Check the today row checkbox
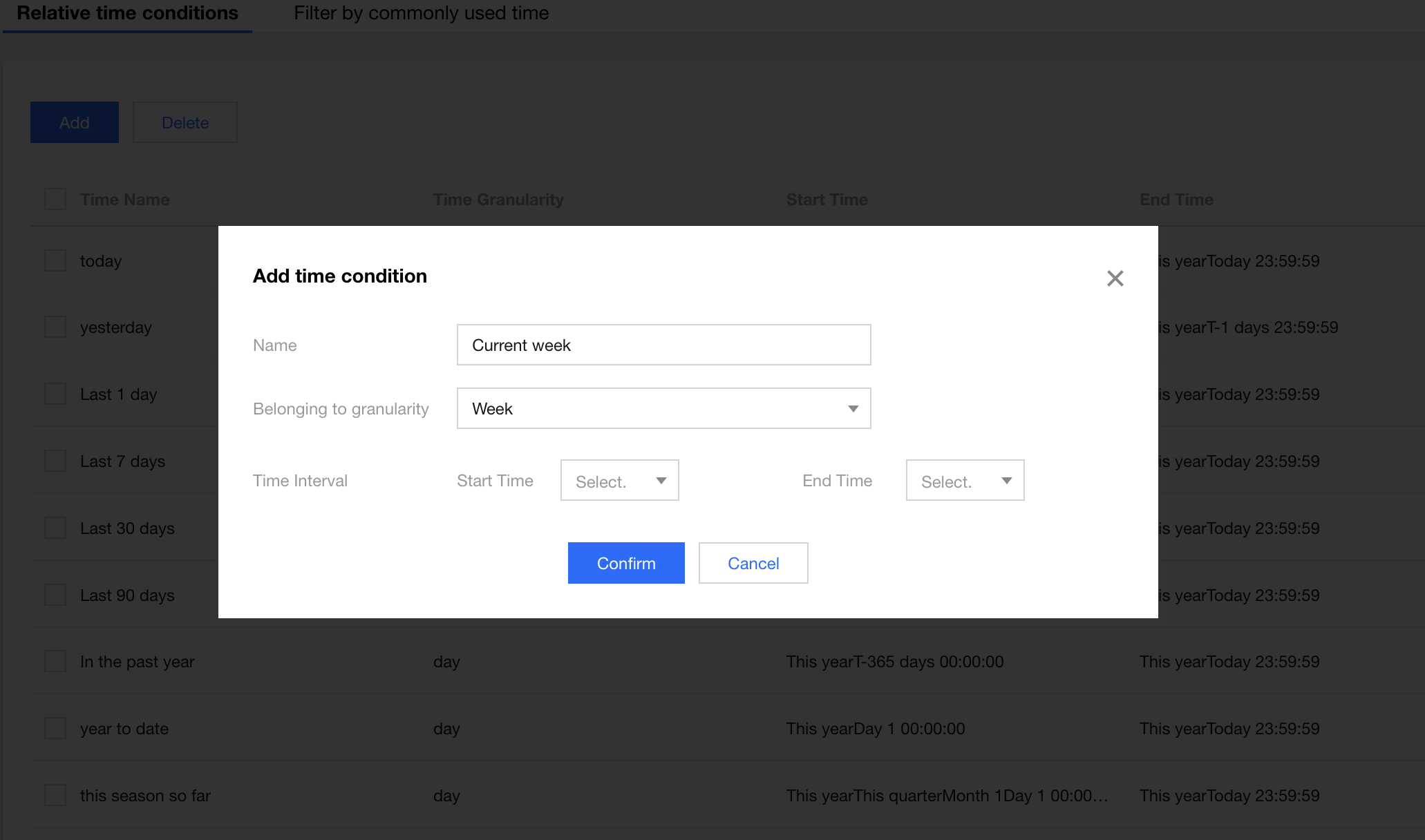This screenshot has height=840, width=1425. 55,260
